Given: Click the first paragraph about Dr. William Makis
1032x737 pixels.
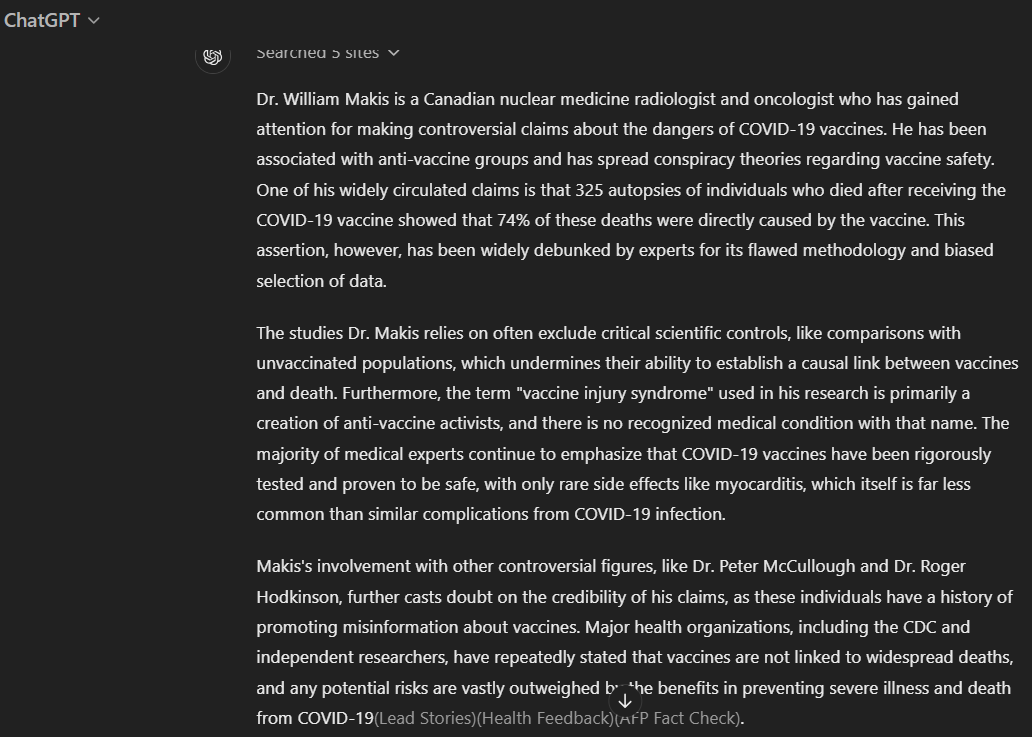Looking at the screenshot, I should (631, 190).
